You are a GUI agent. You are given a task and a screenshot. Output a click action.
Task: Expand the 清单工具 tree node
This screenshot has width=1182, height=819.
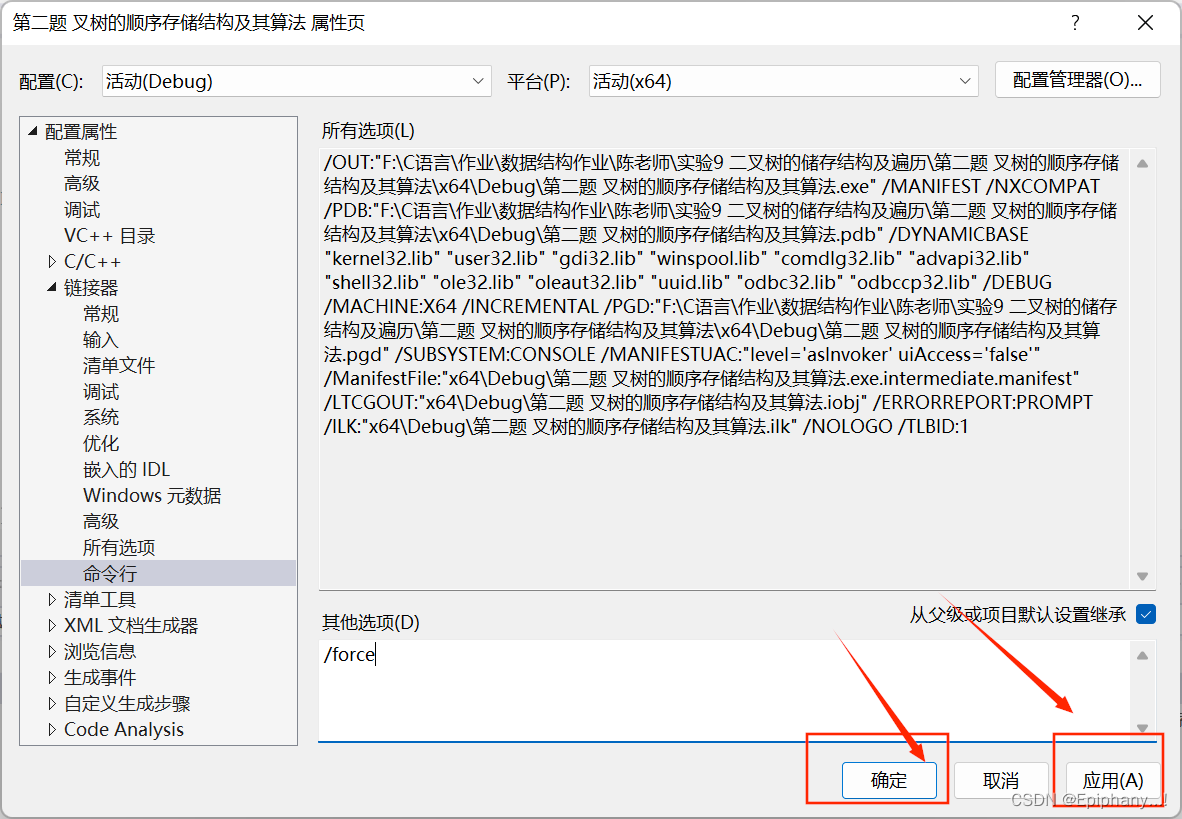51,599
